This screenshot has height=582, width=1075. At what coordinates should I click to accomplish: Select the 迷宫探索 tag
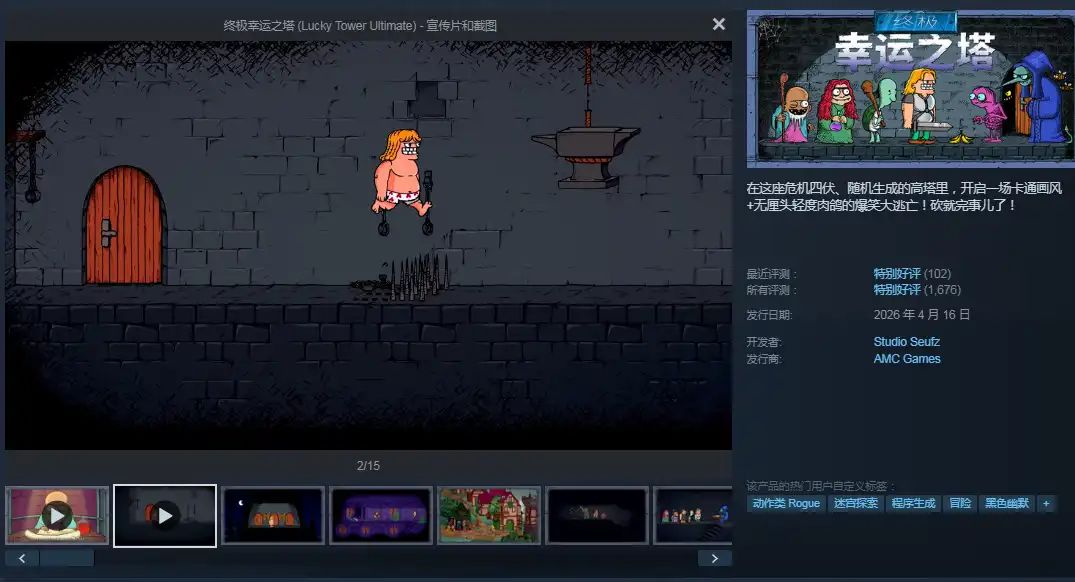tap(856, 503)
